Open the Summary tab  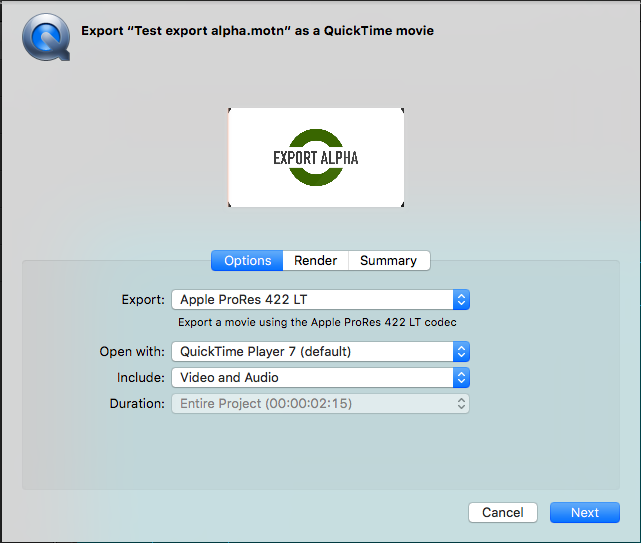(x=389, y=260)
